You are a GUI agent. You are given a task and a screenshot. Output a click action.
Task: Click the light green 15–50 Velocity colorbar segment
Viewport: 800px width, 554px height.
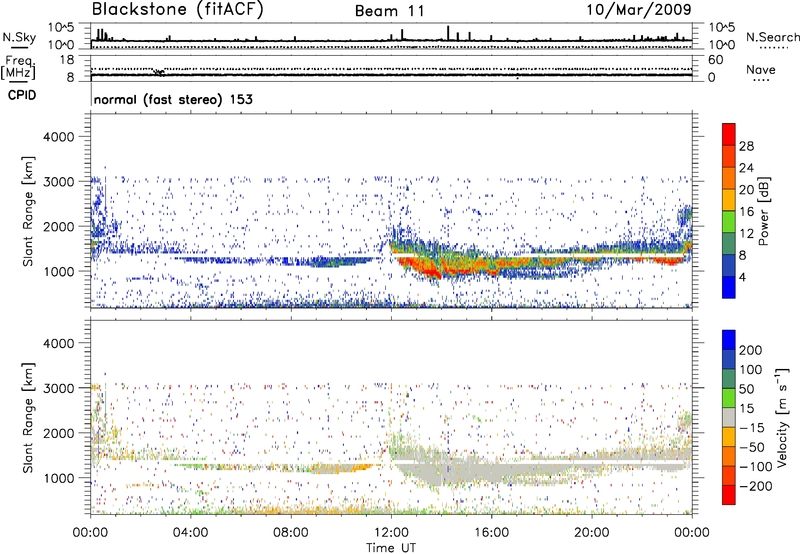(x=729, y=398)
